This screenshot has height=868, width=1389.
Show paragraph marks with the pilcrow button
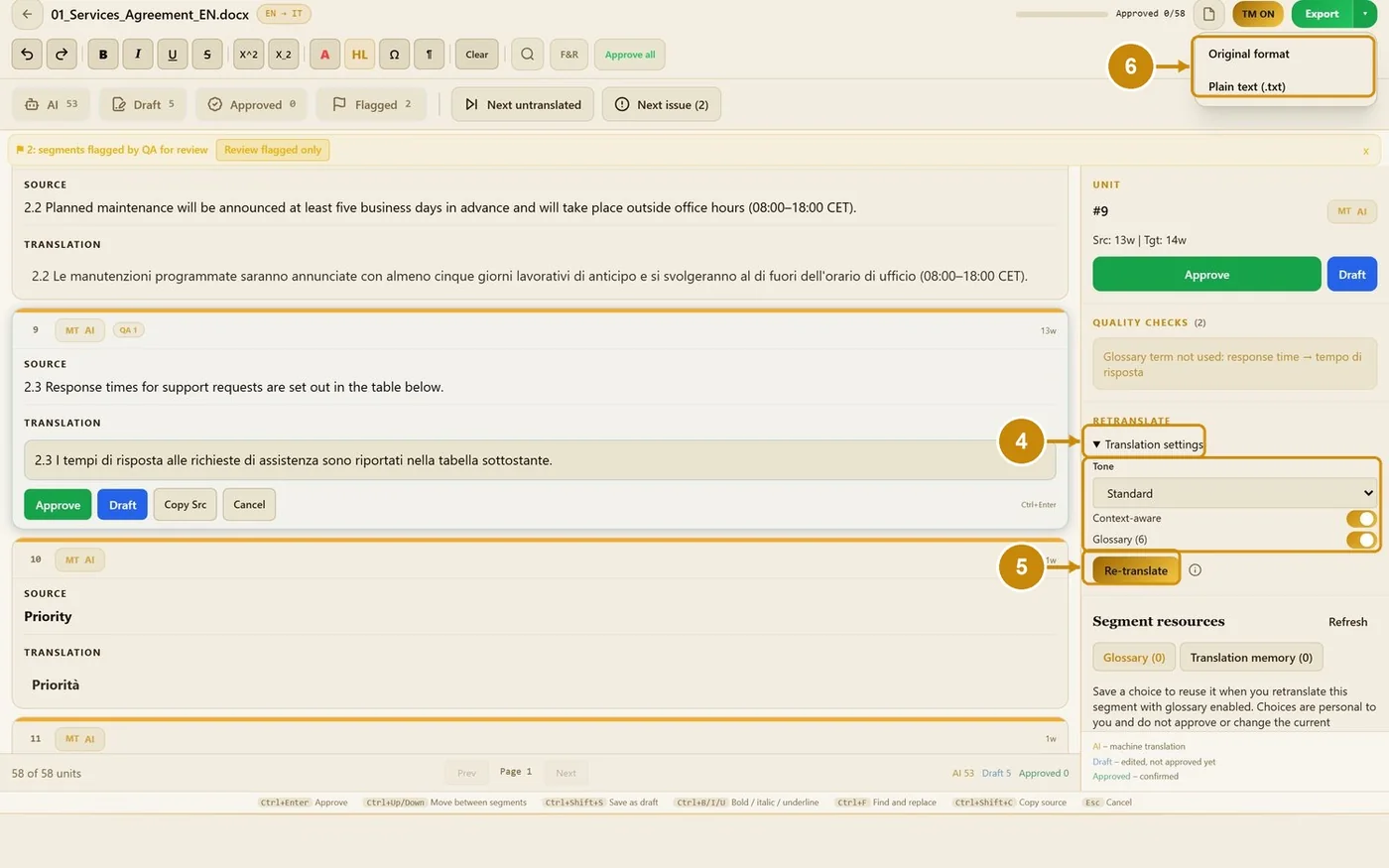(429, 55)
